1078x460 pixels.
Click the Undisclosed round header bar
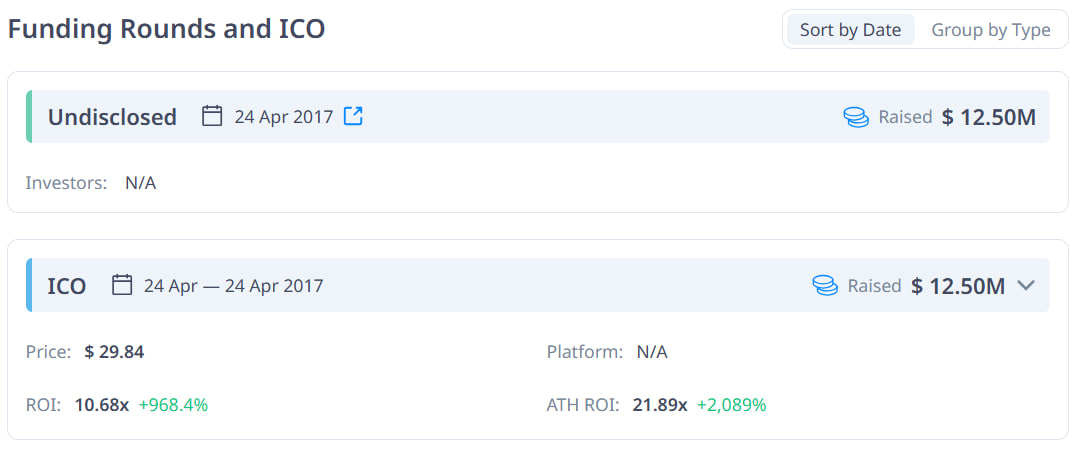point(600,117)
